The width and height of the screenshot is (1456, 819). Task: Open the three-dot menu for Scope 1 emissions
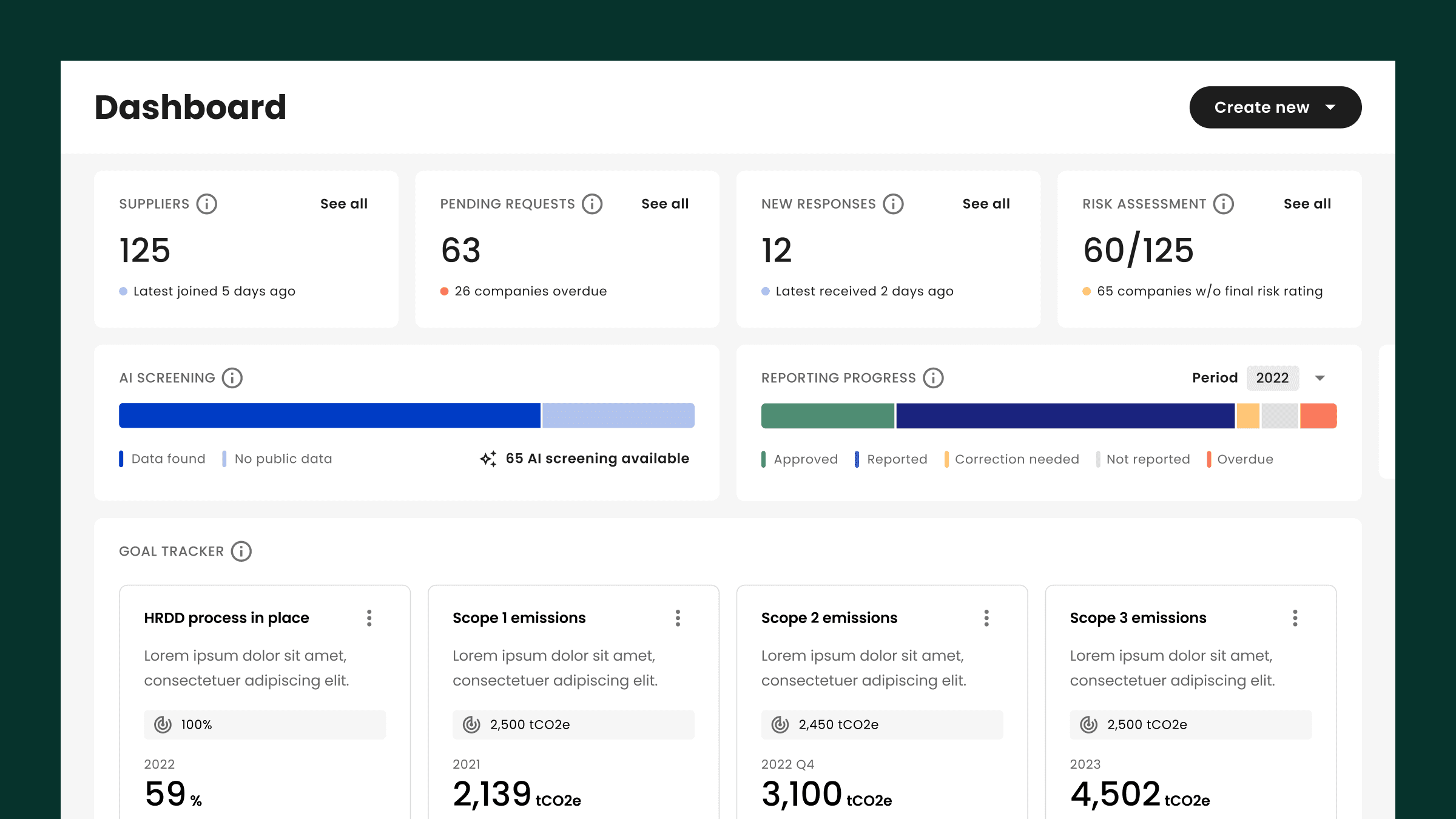click(678, 618)
